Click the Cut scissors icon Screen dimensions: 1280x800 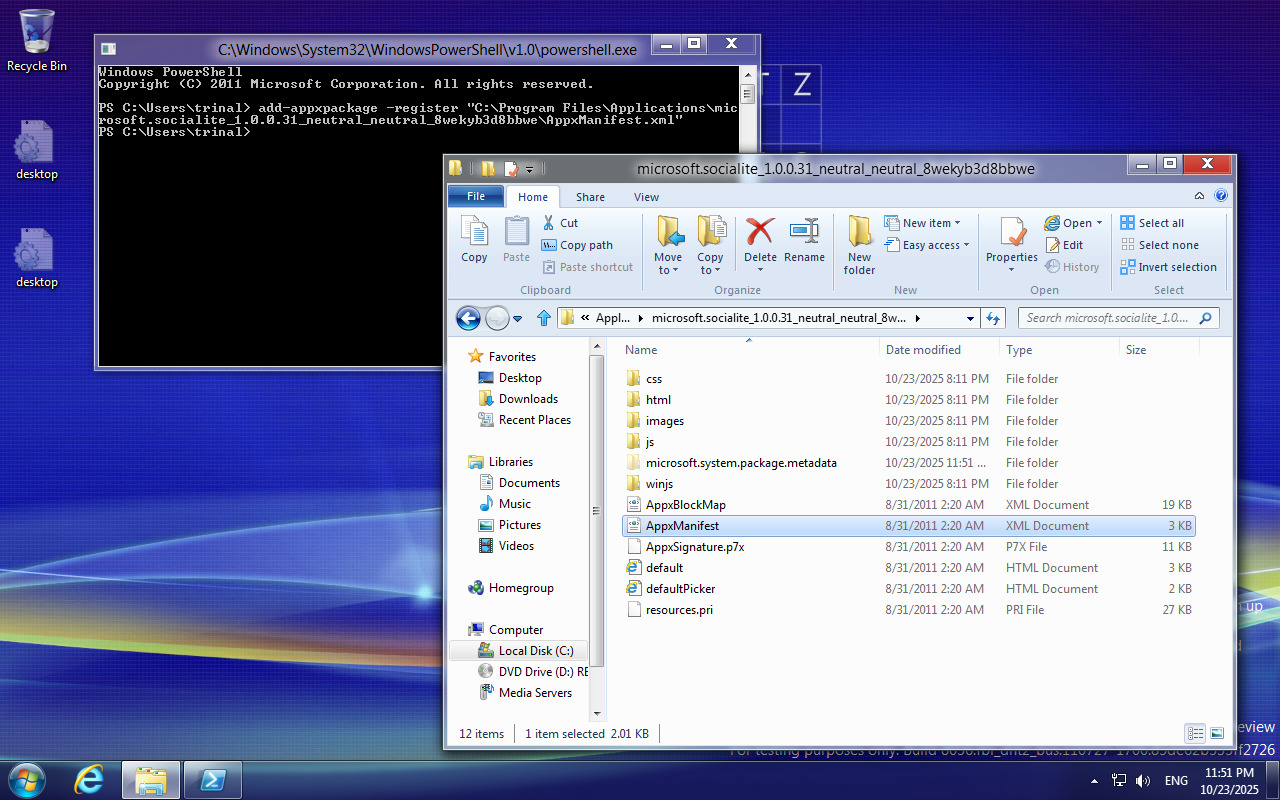[549, 223]
